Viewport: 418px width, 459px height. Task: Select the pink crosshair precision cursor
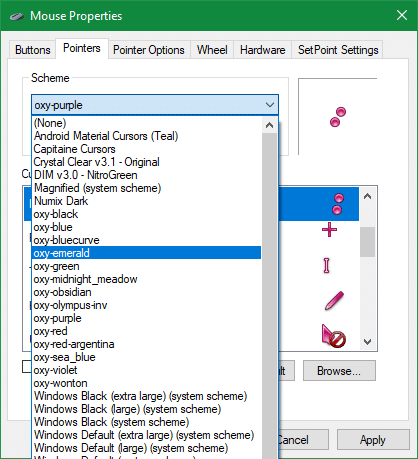tap(329, 230)
